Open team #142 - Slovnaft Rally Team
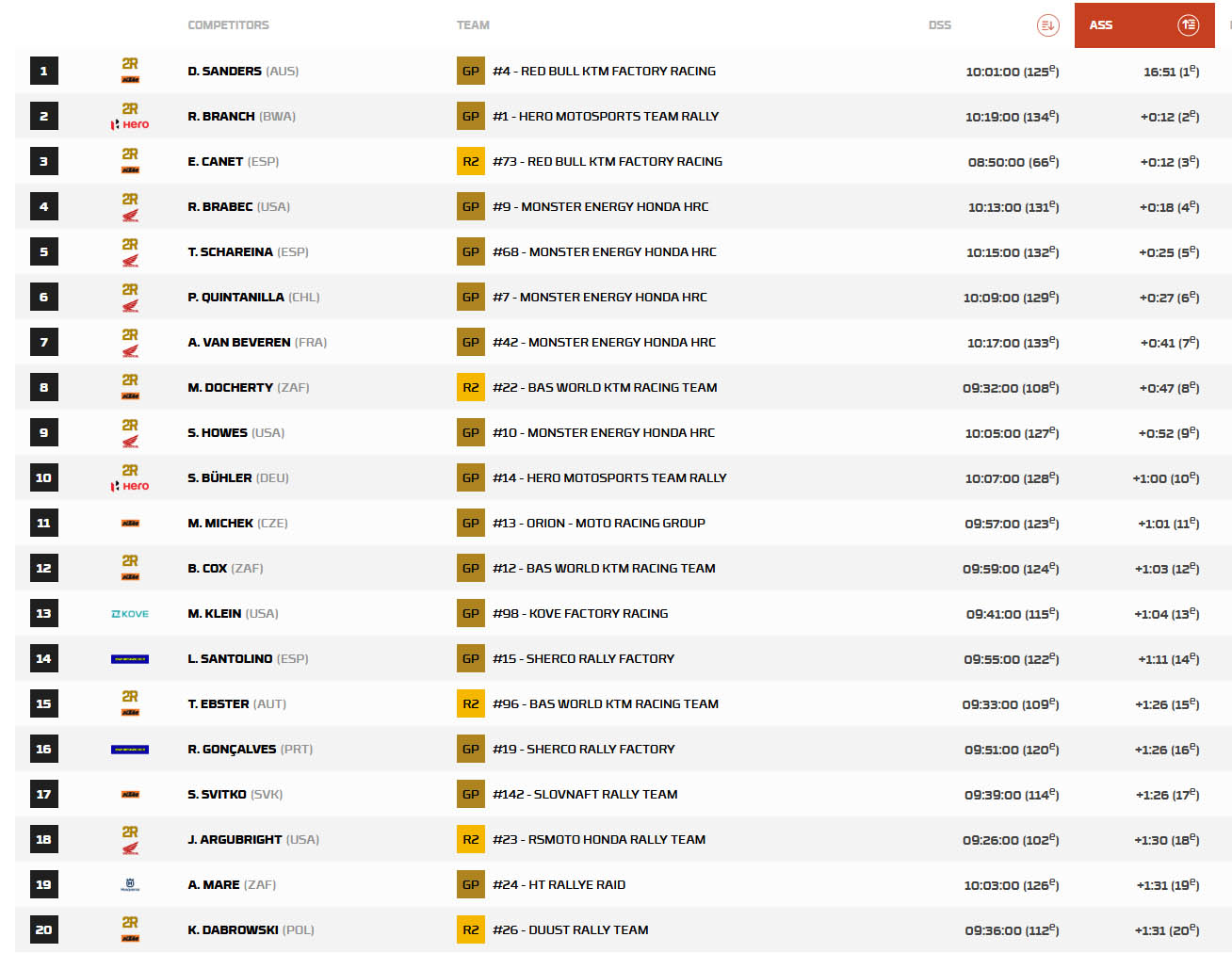1232x953 pixels. pyautogui.click(x=585, y=794)
